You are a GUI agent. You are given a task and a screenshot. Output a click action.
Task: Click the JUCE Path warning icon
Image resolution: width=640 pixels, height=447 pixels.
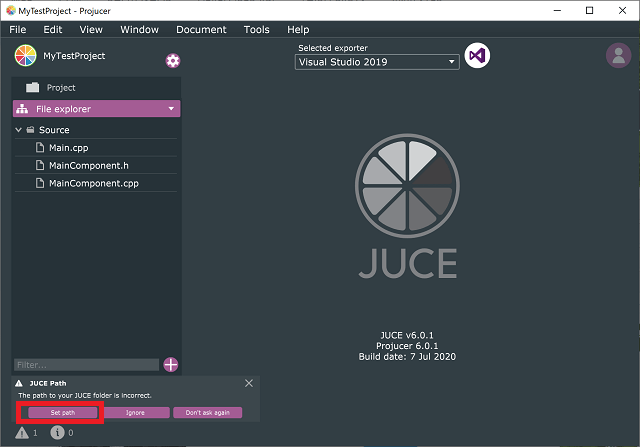tap(19, 383)
